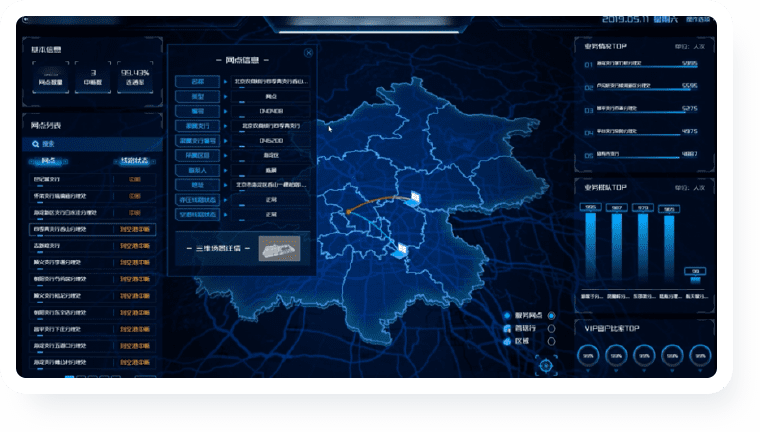
Task: Click the 4975 value in rank 04
Action: (689, 131)
